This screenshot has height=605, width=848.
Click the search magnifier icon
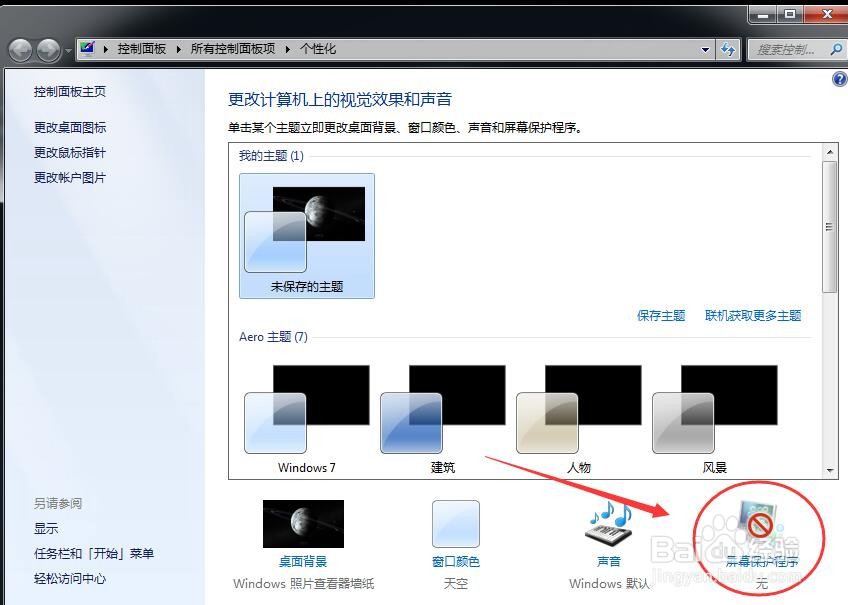pyautogui.click(x=836, y=50)
